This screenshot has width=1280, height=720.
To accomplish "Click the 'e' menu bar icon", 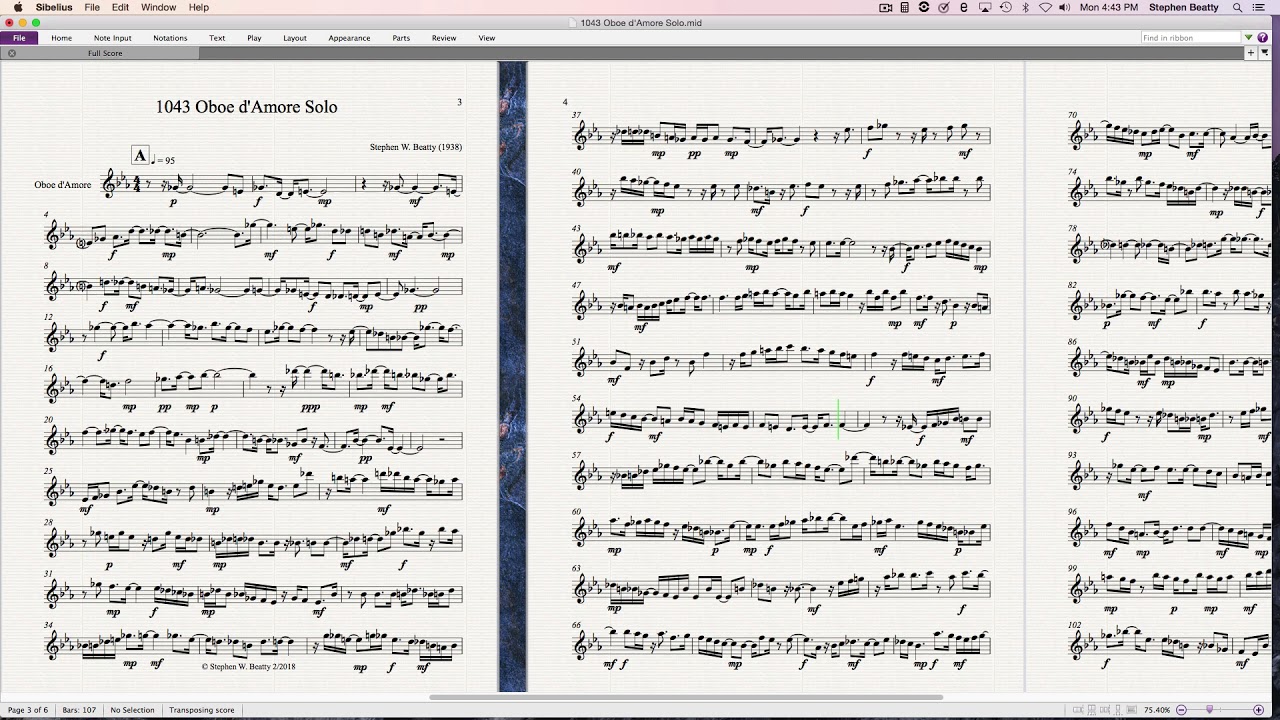I will [x=964, y=7].
